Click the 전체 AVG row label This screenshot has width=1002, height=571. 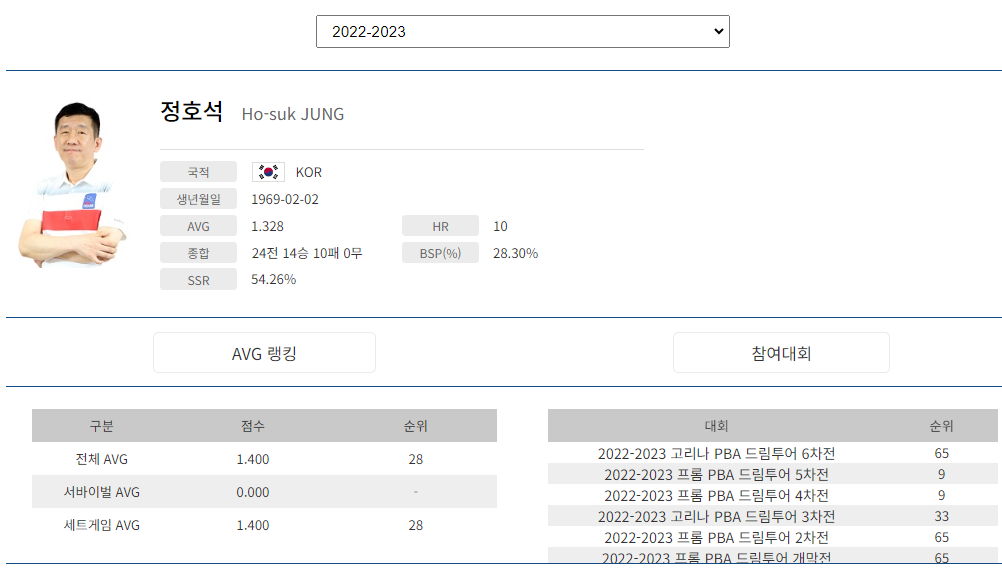102,459
